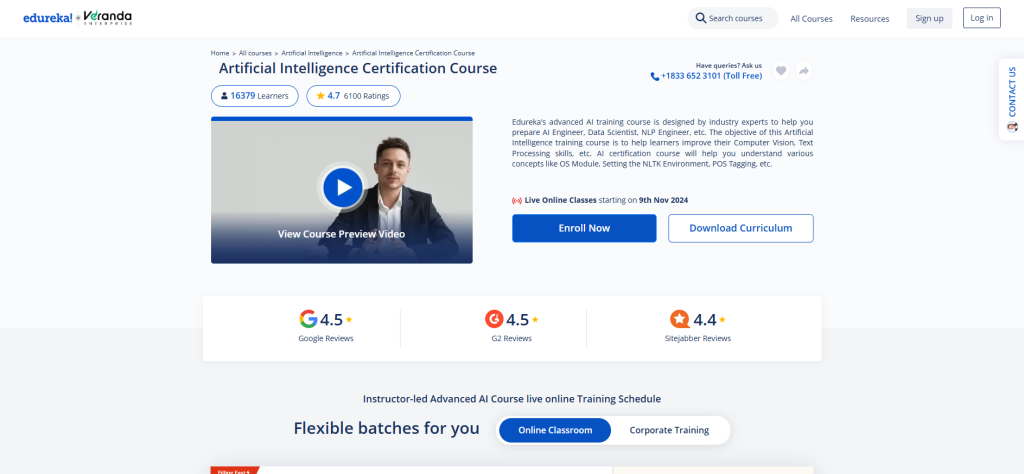The image size is (1024, 474).
Task: Click the 16379 Learners badge
Action: [255, 96]
